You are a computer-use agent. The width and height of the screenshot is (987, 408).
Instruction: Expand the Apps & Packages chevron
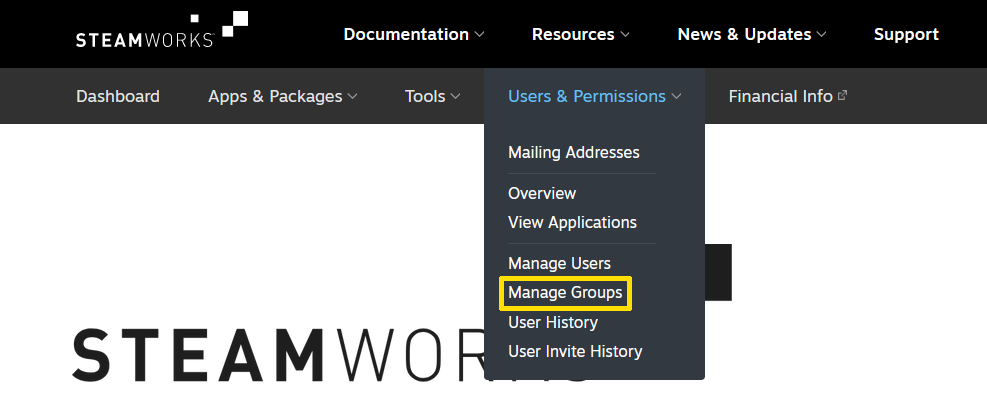352,96
